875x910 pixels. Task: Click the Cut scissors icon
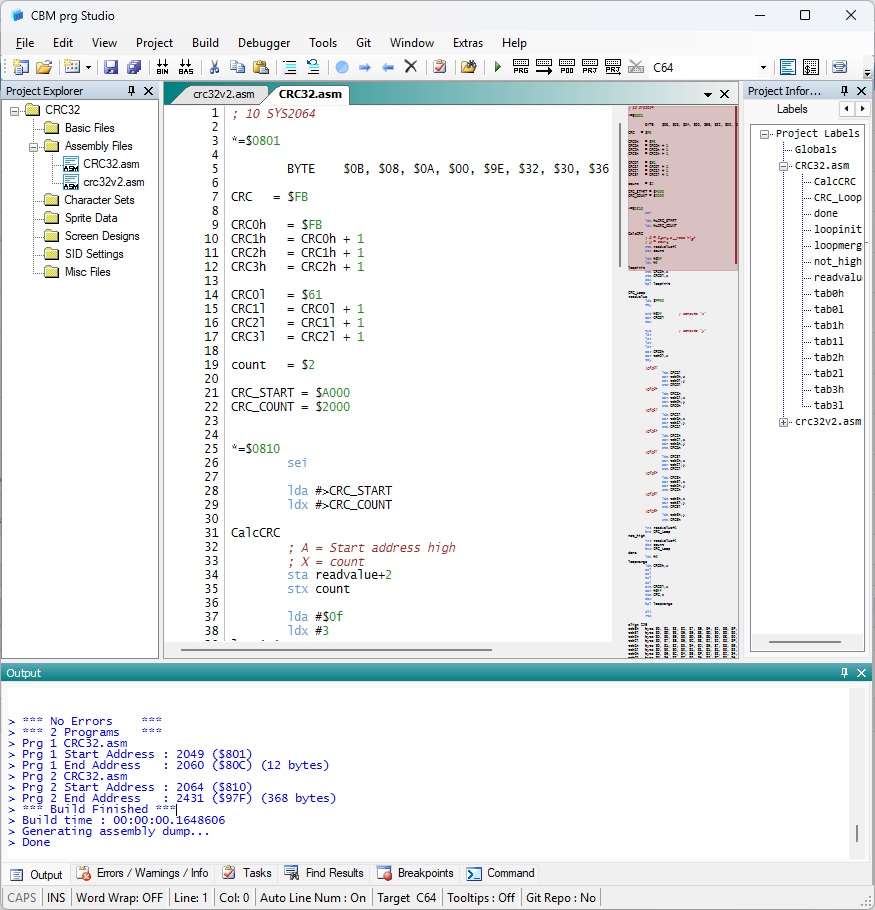[x=213, y=67]
